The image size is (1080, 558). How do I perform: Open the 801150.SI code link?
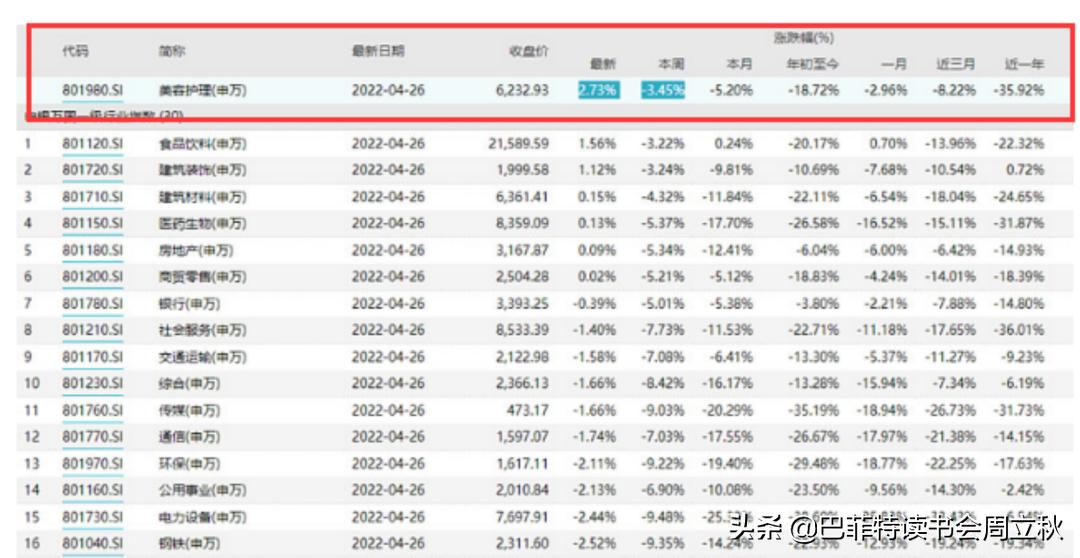92,224
